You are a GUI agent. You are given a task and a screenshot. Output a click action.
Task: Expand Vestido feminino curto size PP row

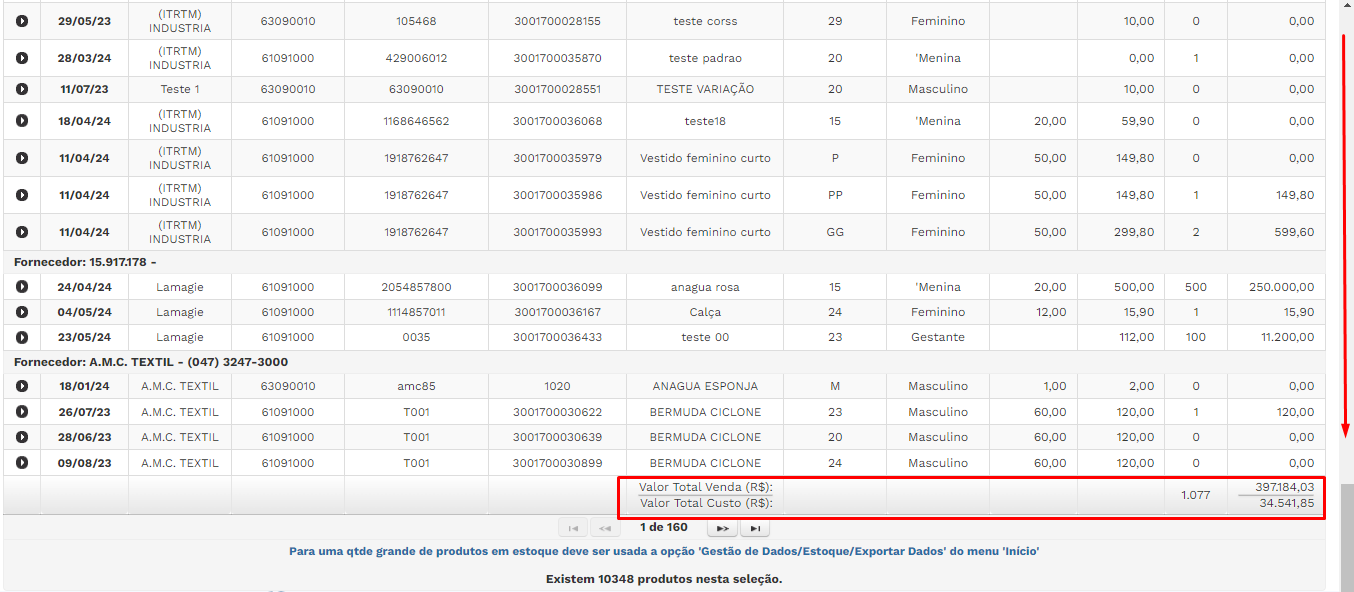pos(22,195)
